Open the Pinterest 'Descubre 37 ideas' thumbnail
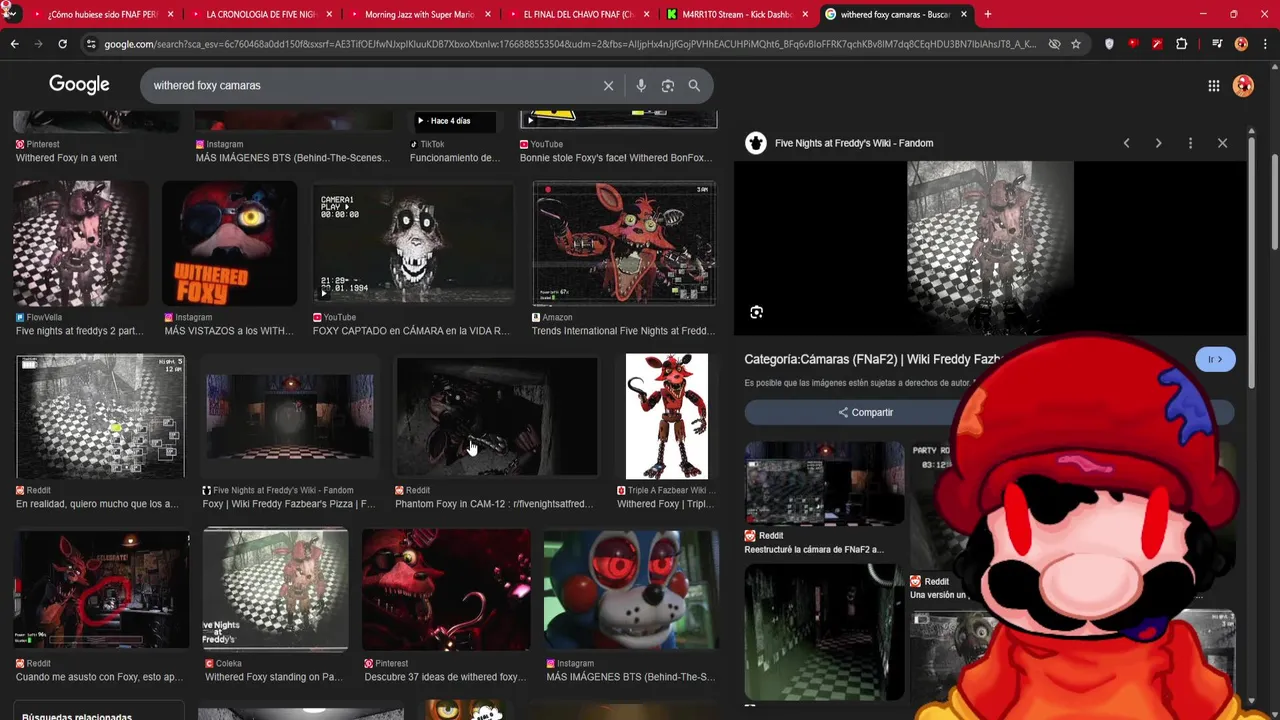1280x720 pixels. pos(446,590)
